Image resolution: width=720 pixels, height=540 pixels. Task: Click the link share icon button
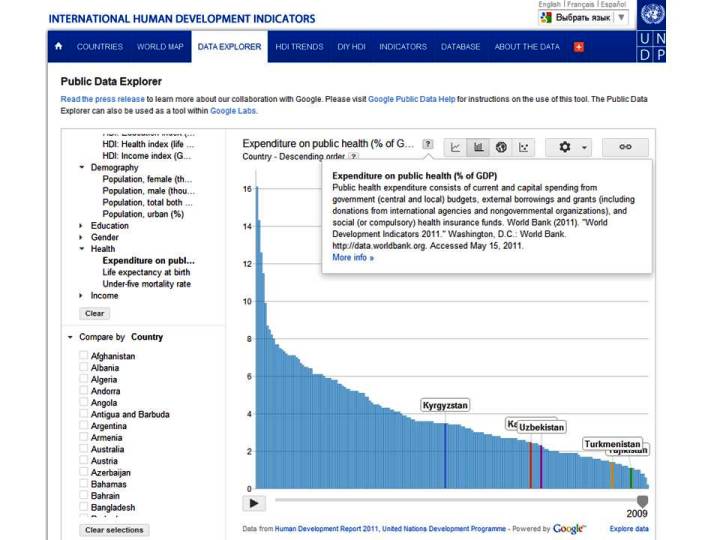point(625,147)
